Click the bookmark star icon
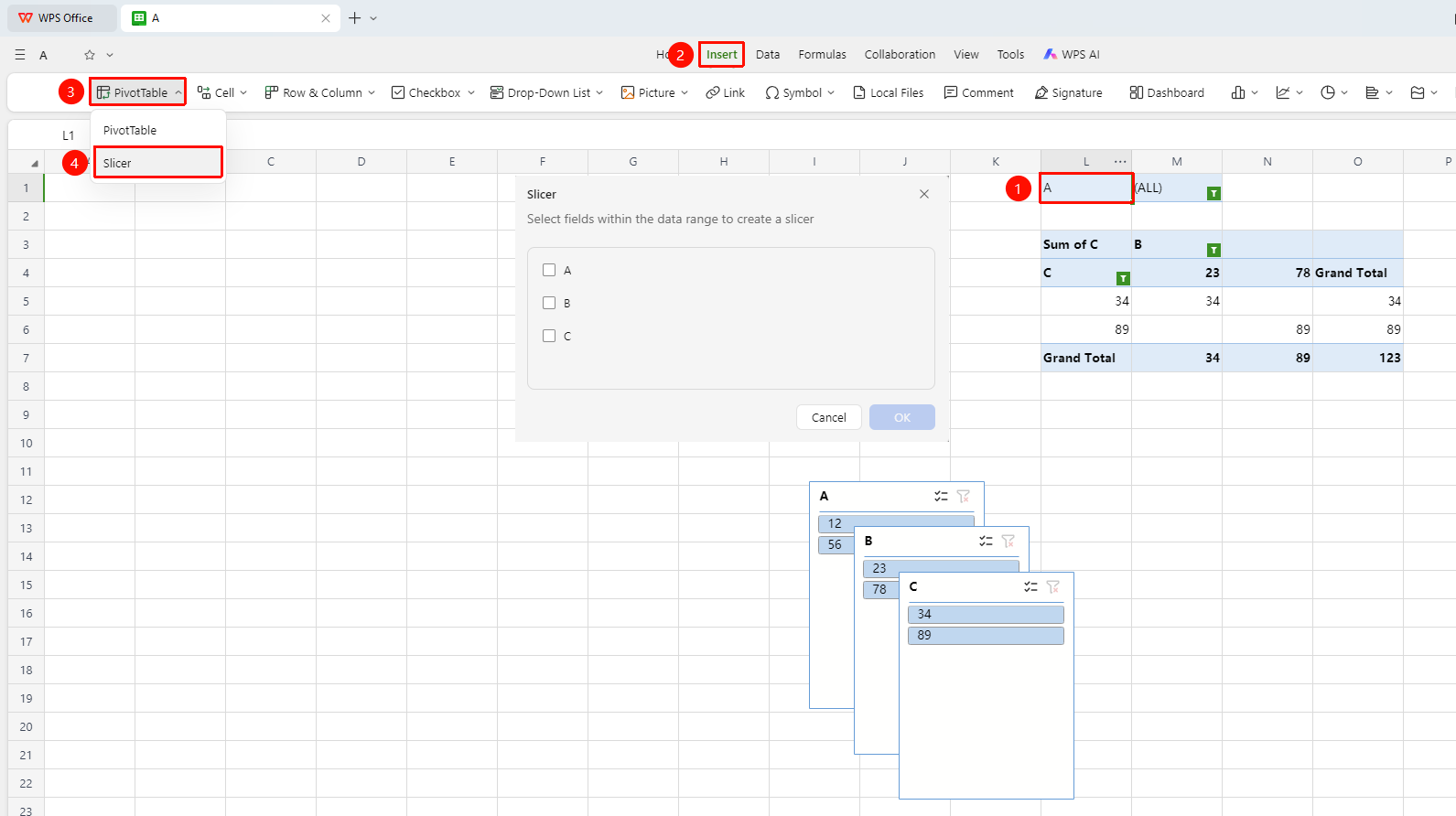Image resolution: width=1456 pixels, height=816 pixels. [x=90, y=55]
